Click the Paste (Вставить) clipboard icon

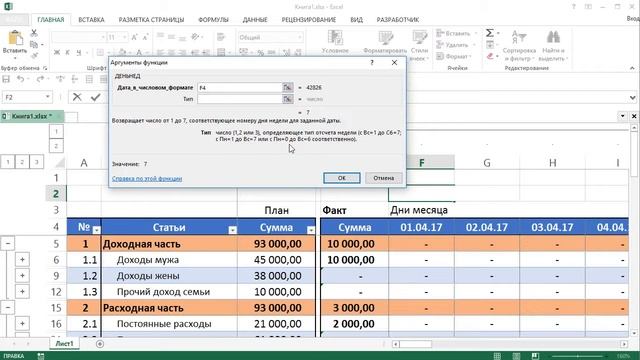15,38
